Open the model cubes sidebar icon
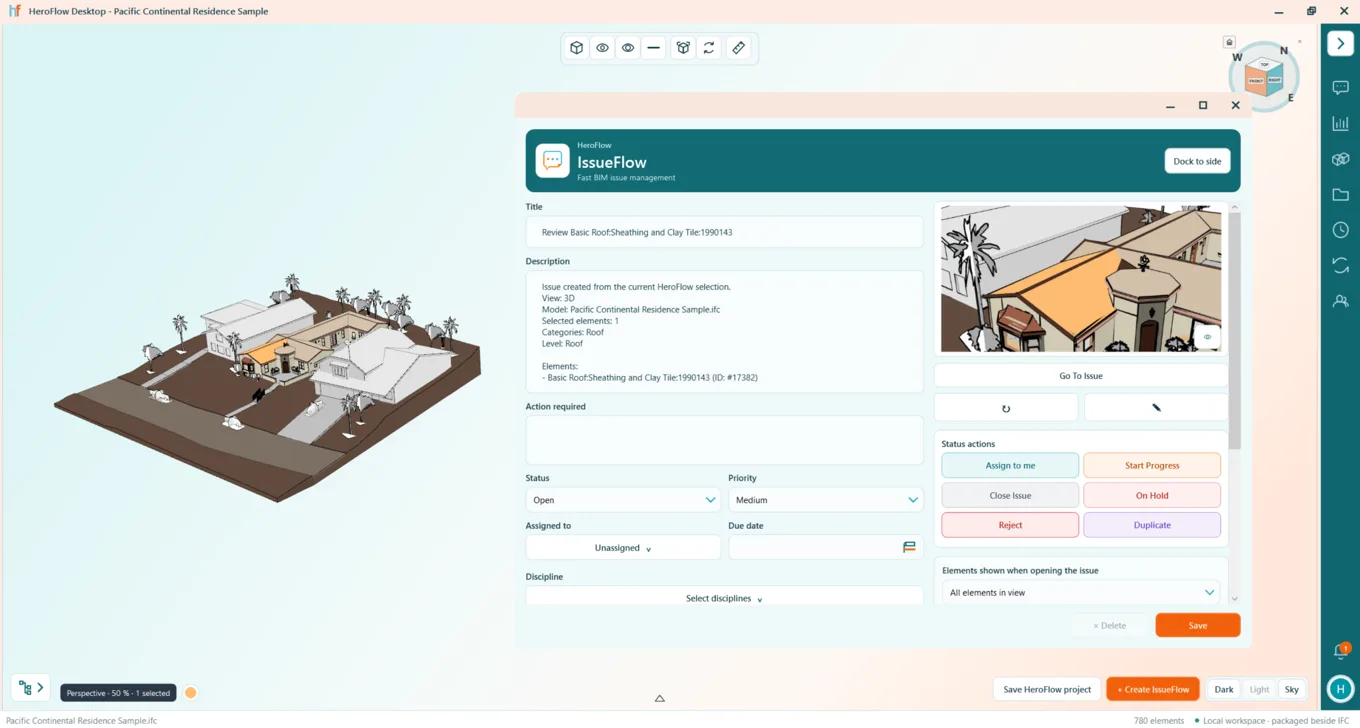Viewport: 1360px width, 728px height. point(1341,159)
